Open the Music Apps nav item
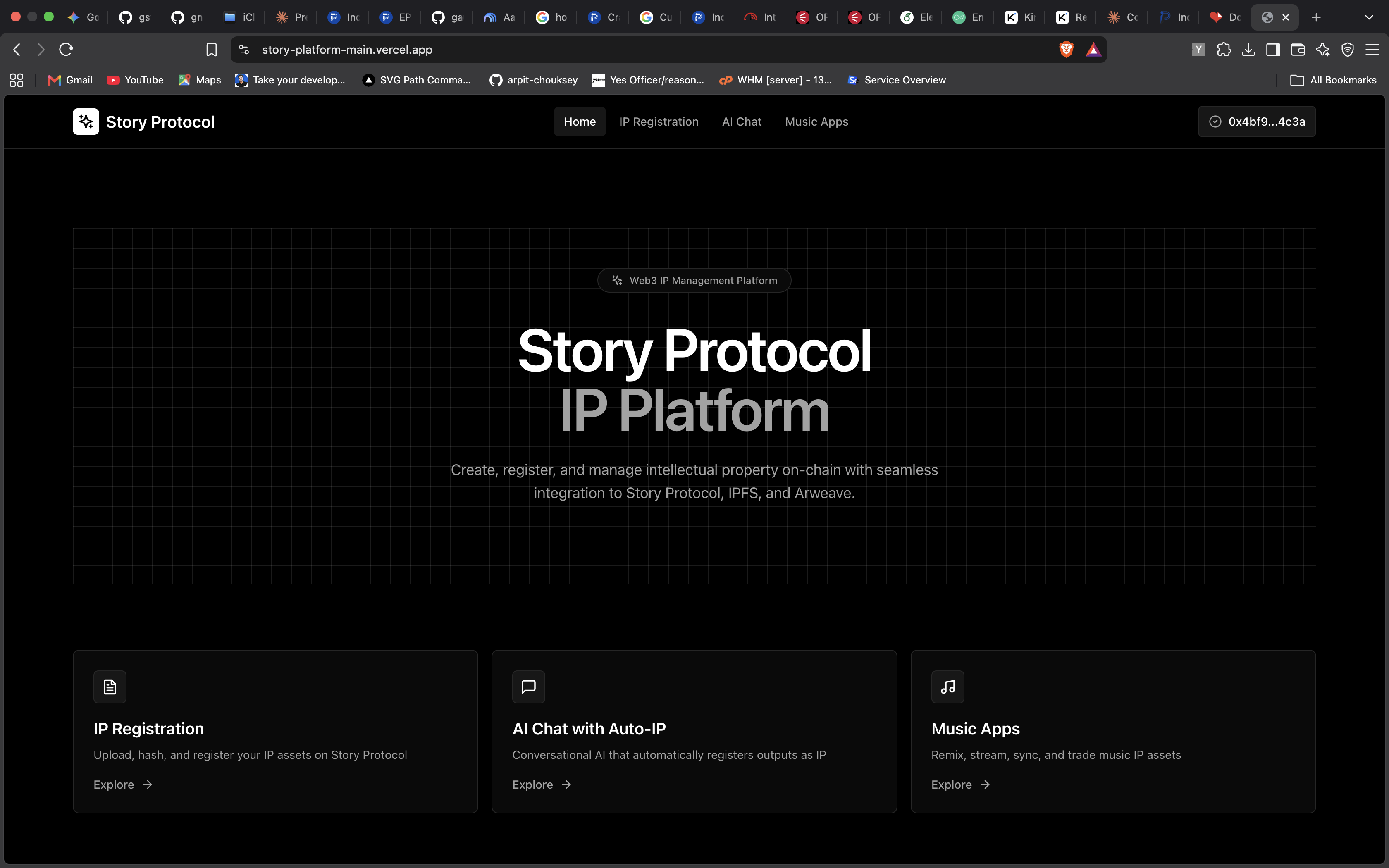 coord(816,122)
